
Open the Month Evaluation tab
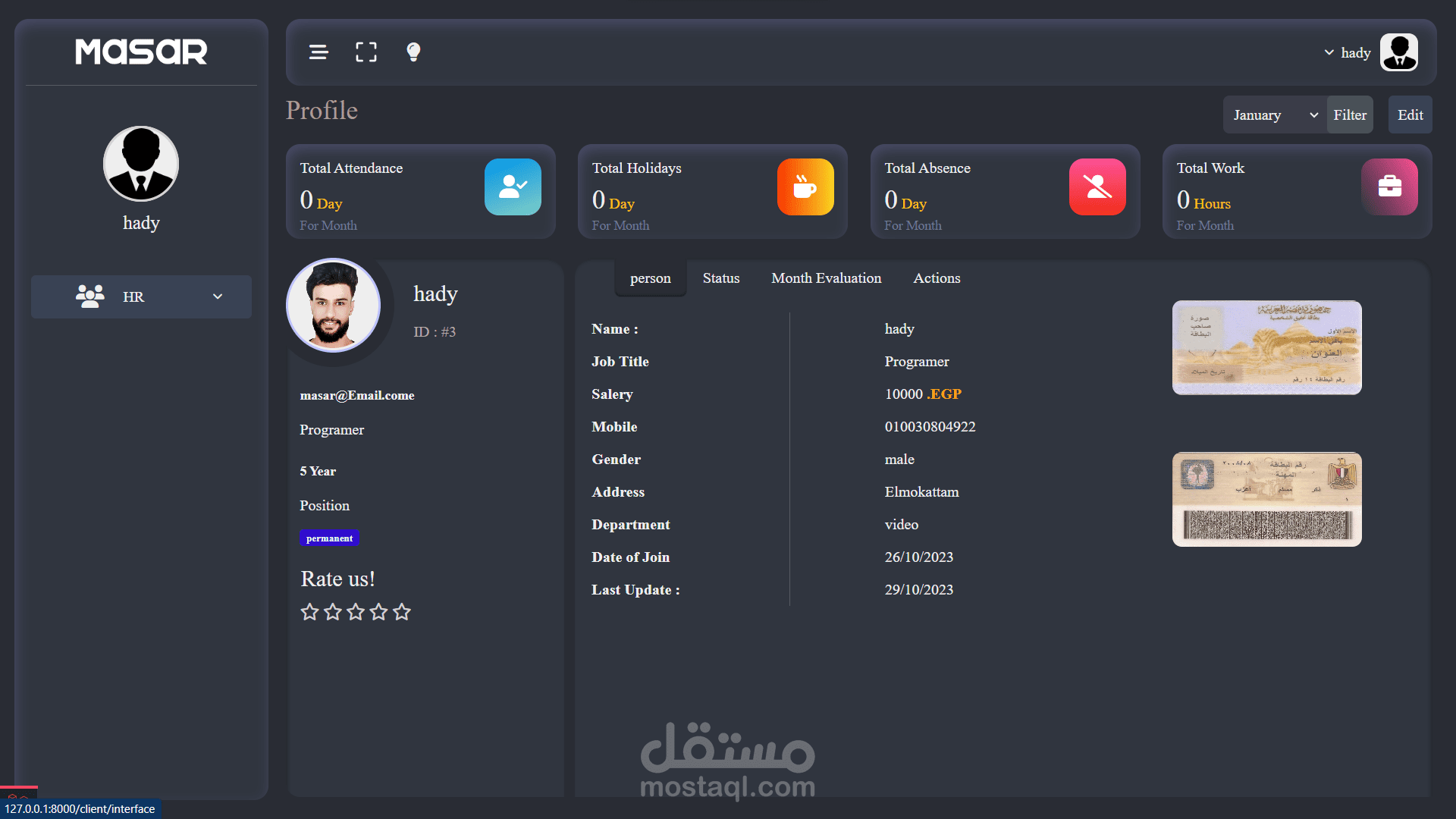[x=826, y=278]
